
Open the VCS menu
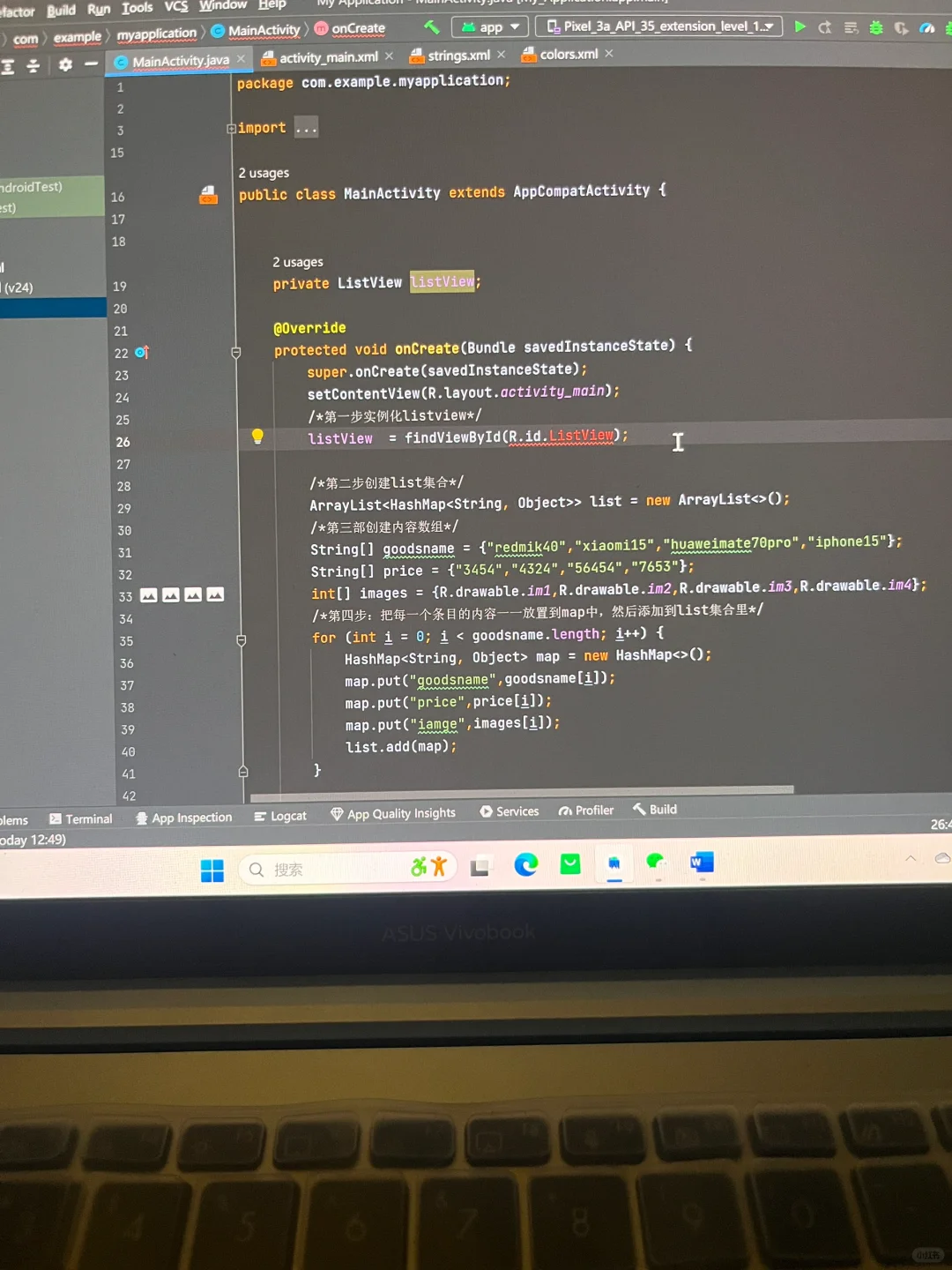point(176,6)
